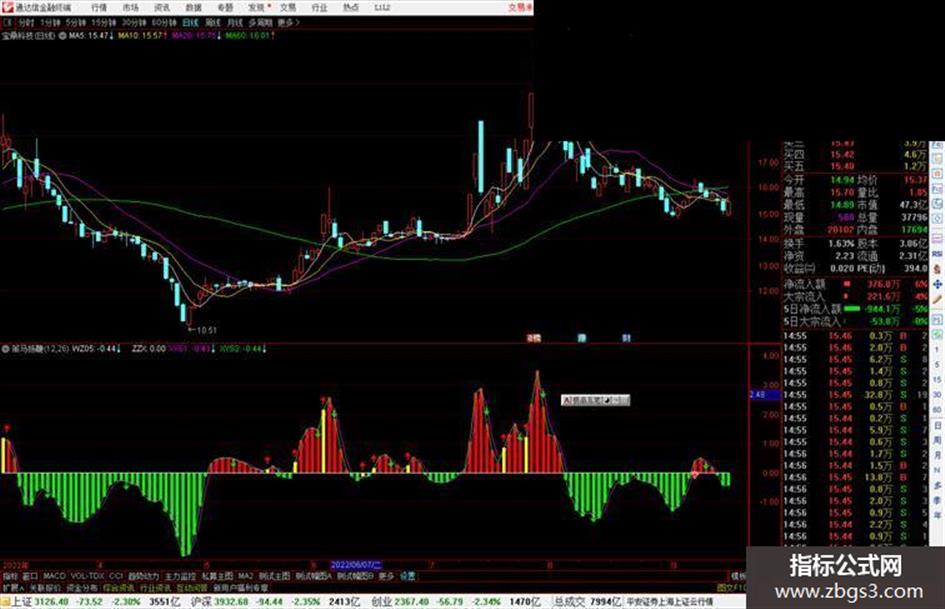Switch chart to 5分钟 period
This screenshot has width=945, height=609.
(76, 22)
